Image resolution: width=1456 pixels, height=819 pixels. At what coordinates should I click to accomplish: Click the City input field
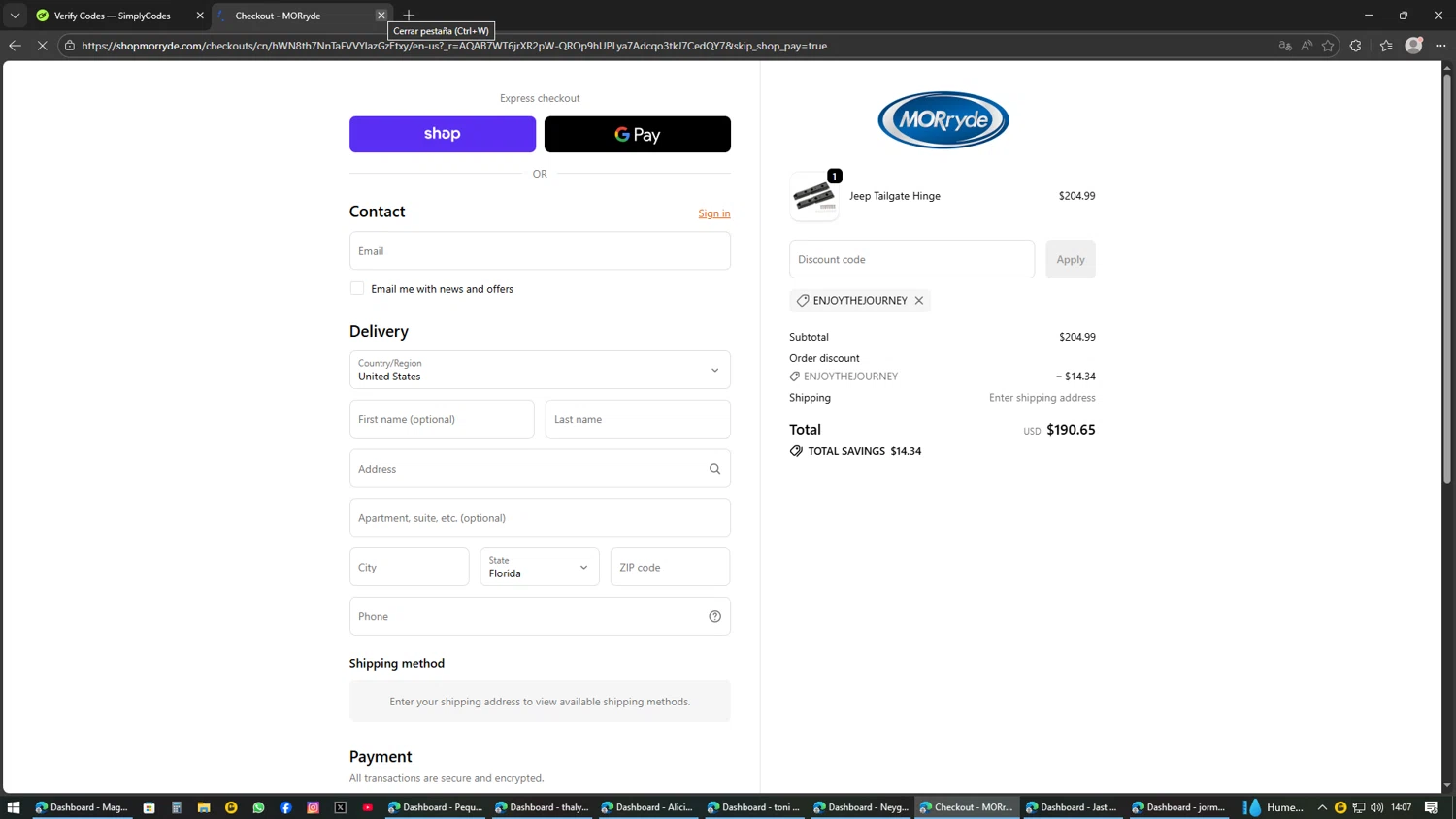[x=410, y=567]
